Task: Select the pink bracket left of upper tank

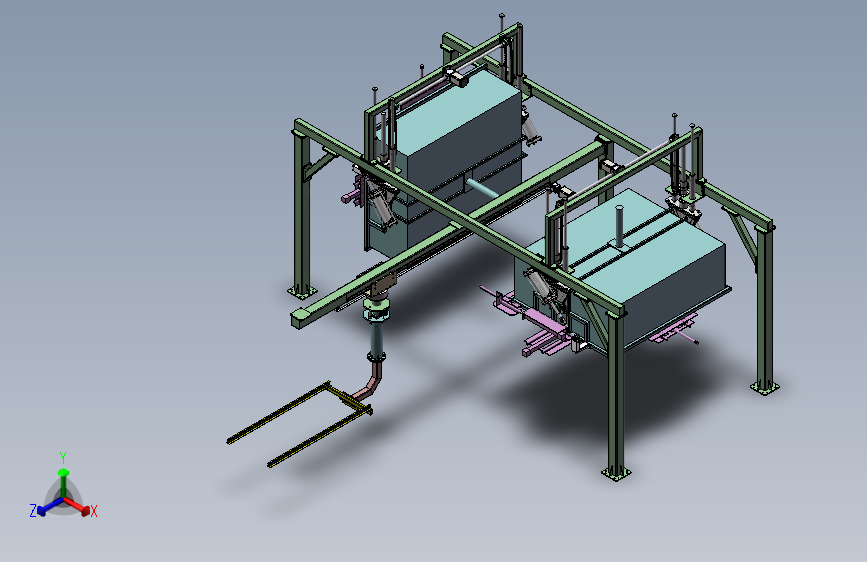Action: 354,195
